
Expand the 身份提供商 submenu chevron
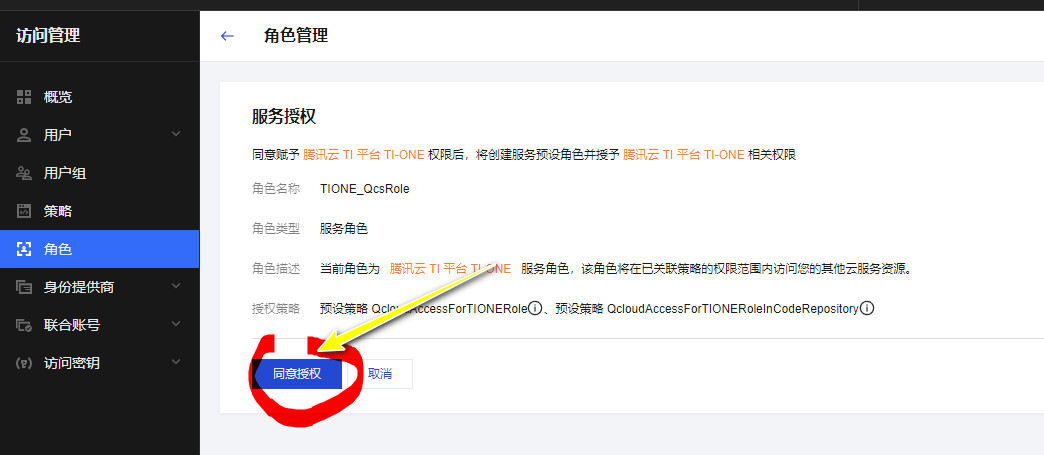[x=176, y=286]
